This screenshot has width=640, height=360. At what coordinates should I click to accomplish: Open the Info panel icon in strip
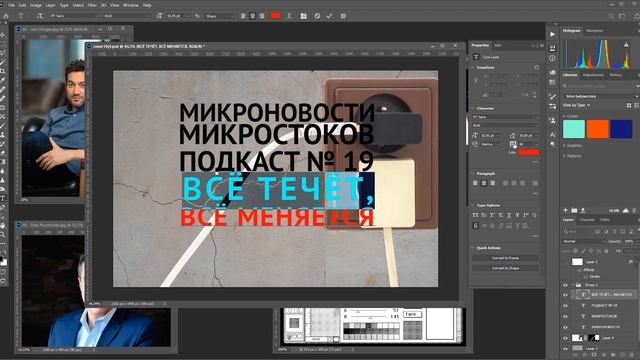tap(553, 58)
